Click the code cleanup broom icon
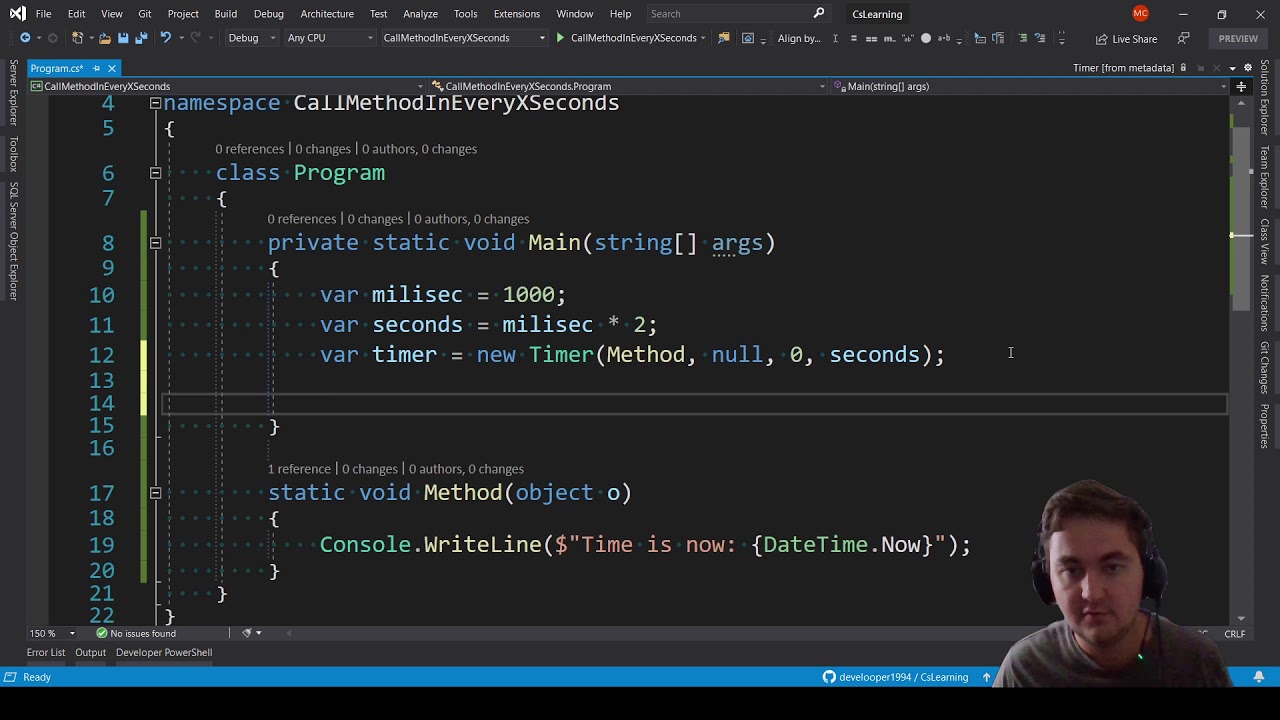 coord(247,633)
